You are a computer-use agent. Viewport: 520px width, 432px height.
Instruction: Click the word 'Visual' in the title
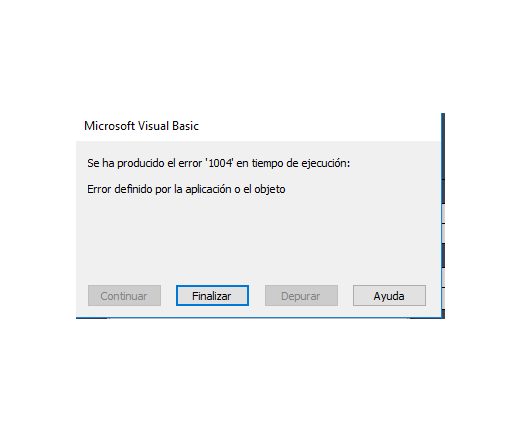153,126
